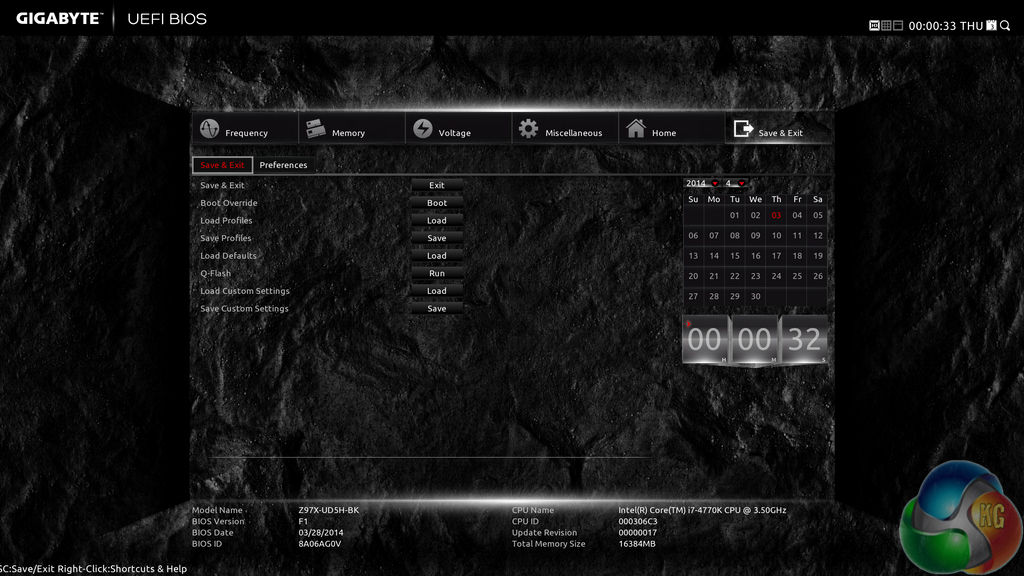Click the split panel view icon
Image resolution: width=1024 pixels, height=576 pixels.
pos(898,25)
